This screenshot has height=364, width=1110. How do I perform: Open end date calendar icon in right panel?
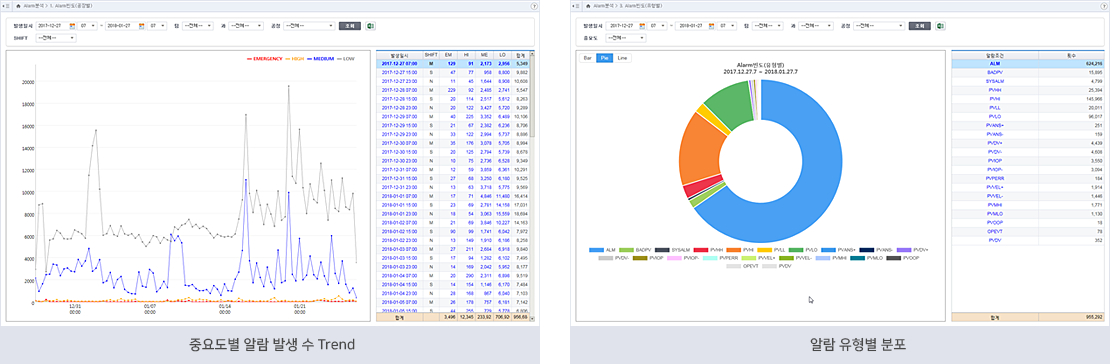712,25
